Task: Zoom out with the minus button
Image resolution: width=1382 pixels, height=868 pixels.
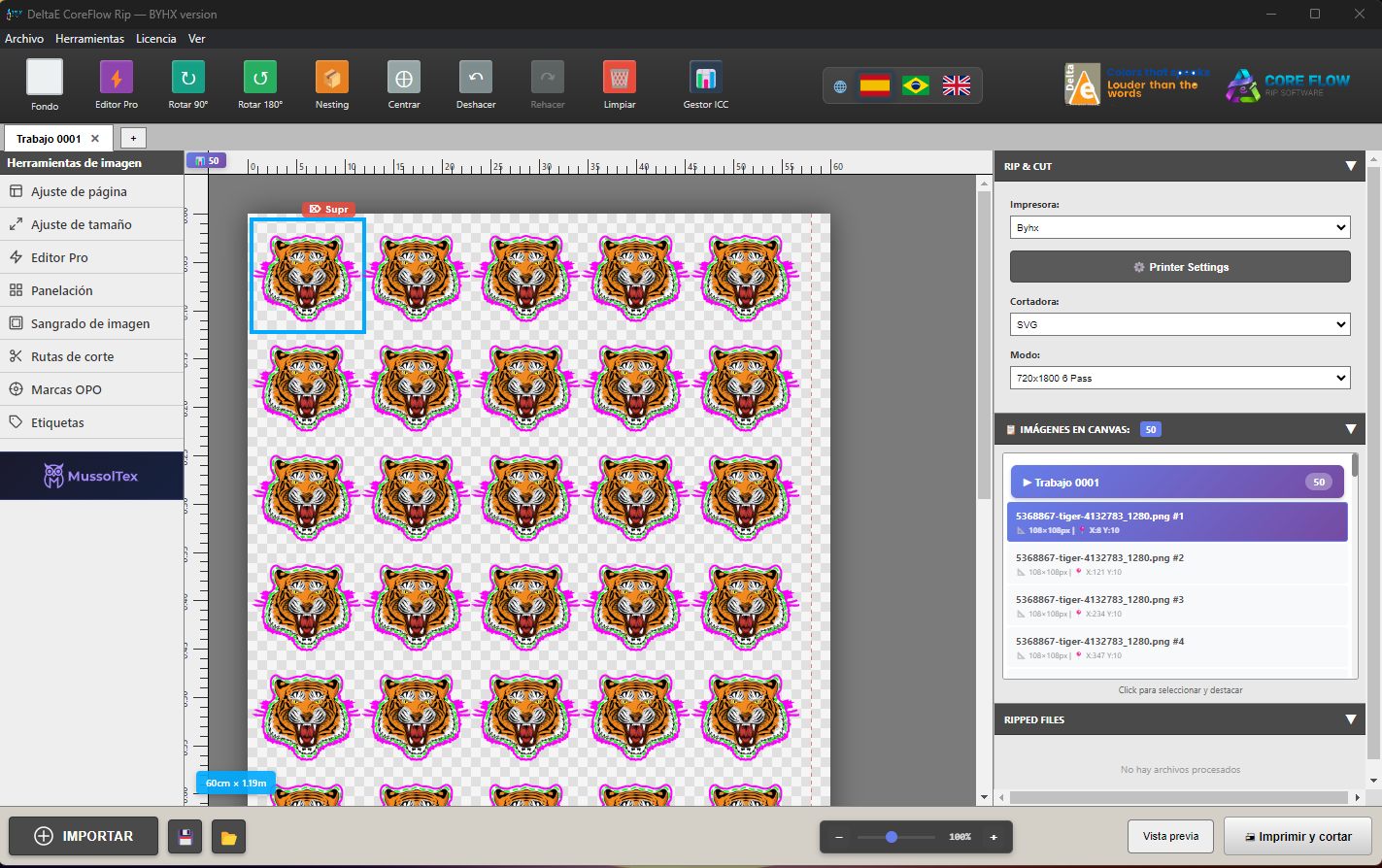Action: (x=839, y=837)
